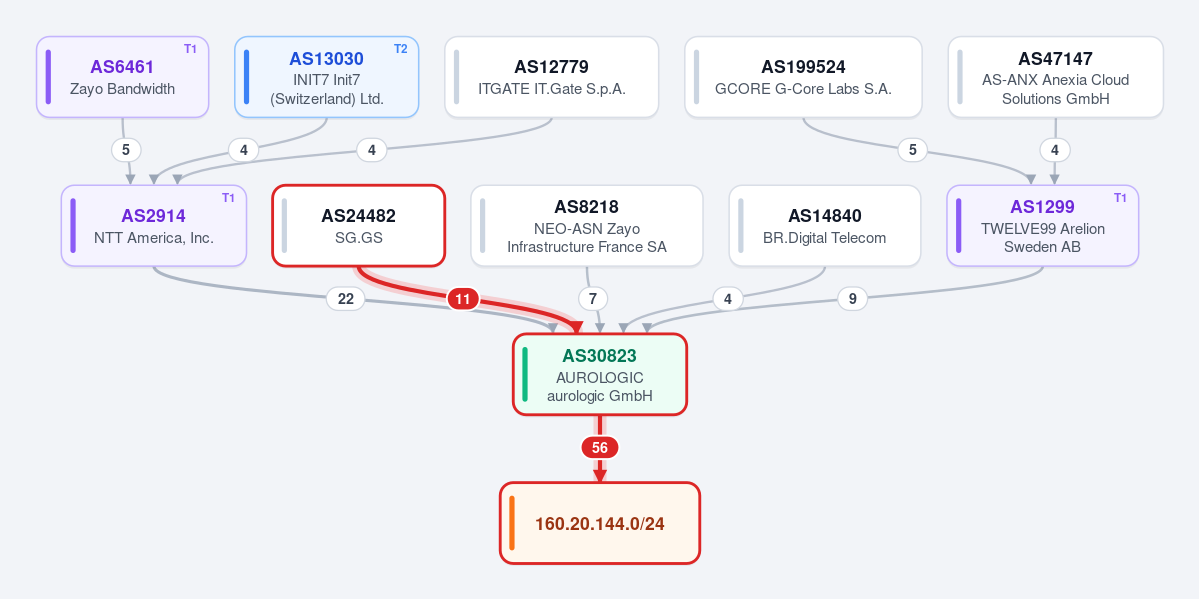
Task: Click the red 11 edge label
Action: pos(462,299)
